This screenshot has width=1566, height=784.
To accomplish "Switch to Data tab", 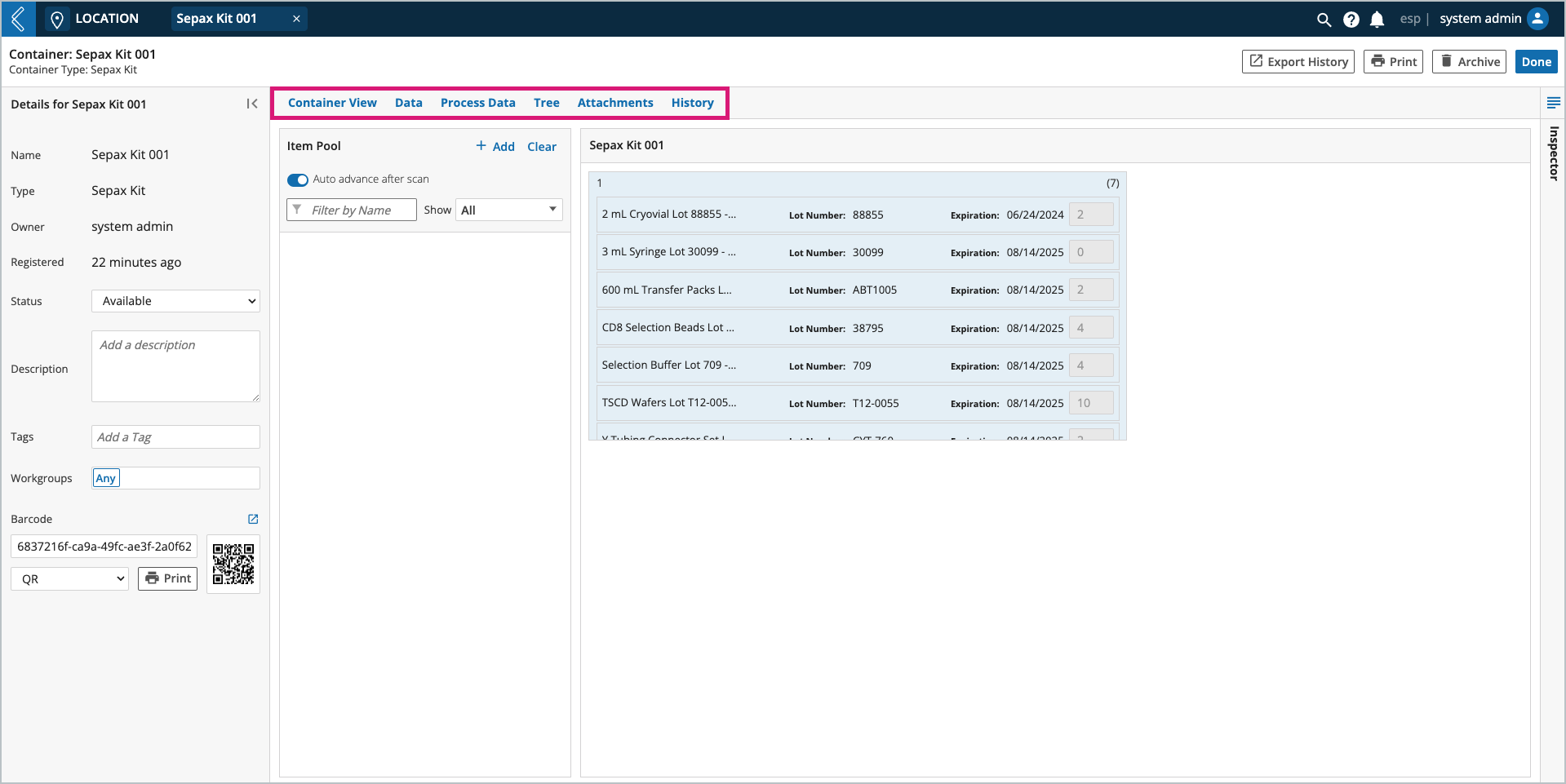I will 409,103.
